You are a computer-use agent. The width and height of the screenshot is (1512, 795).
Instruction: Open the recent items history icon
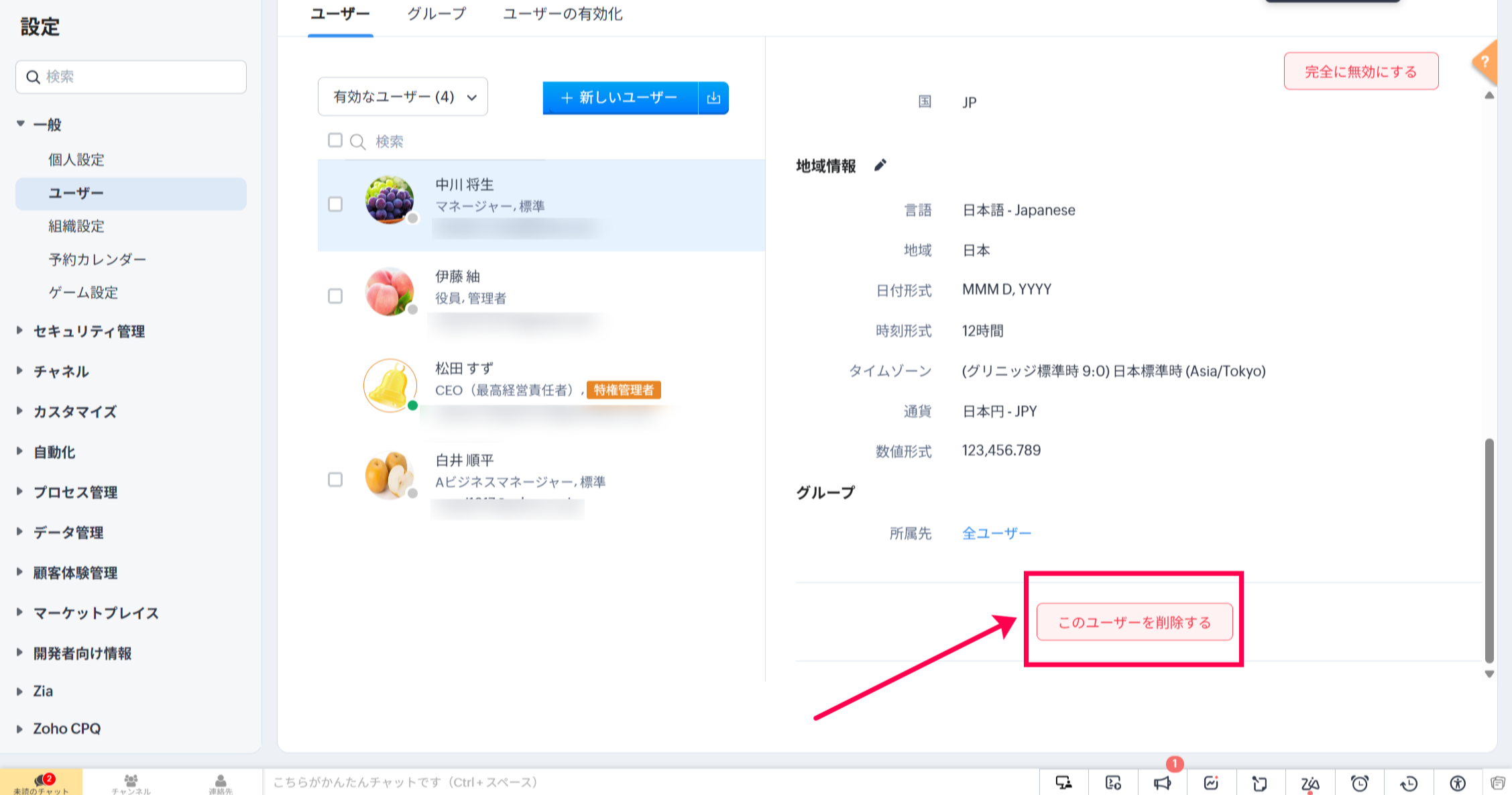click(x=1409, y=783)
